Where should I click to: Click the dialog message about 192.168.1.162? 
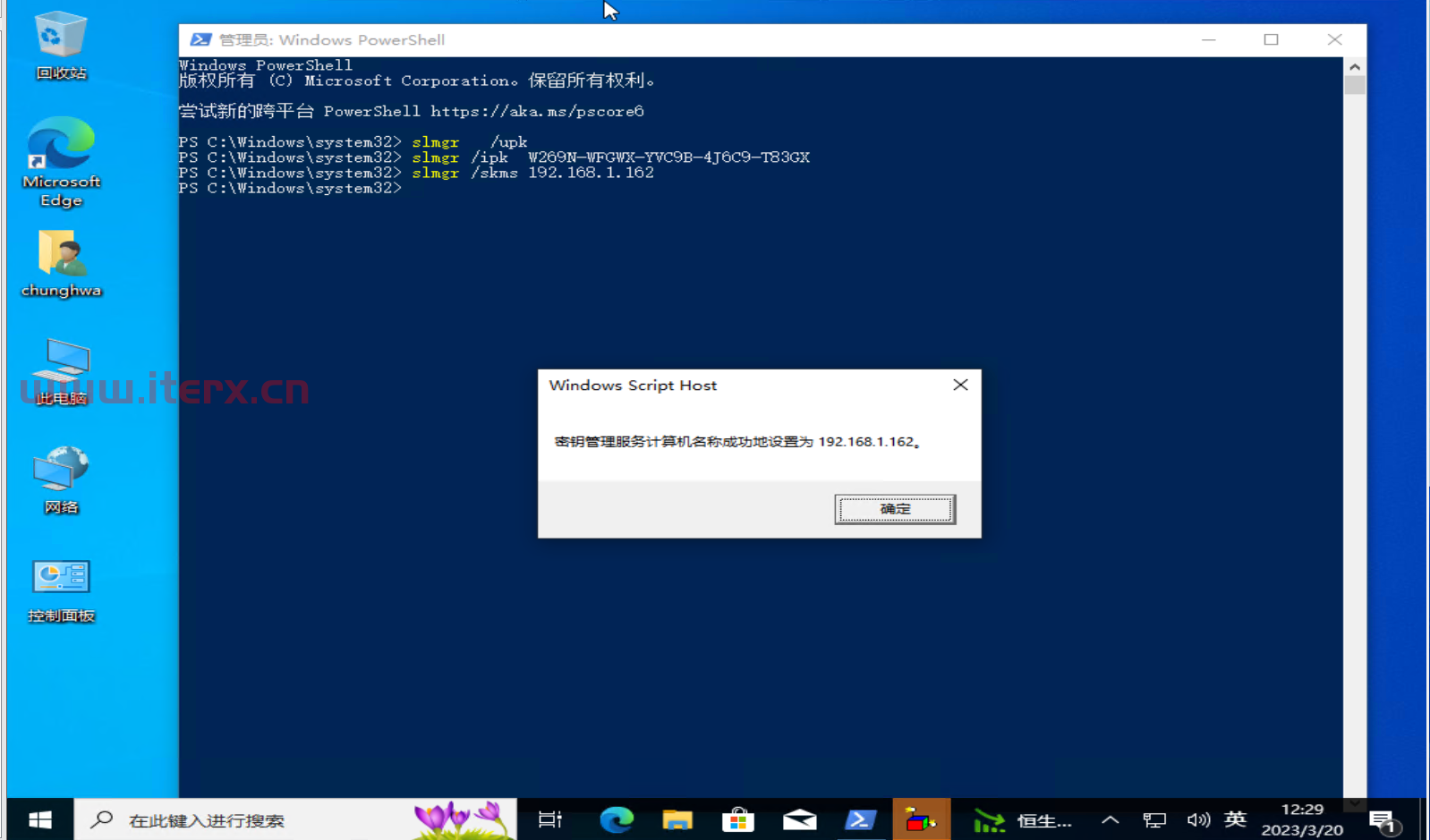coord(737,441)
